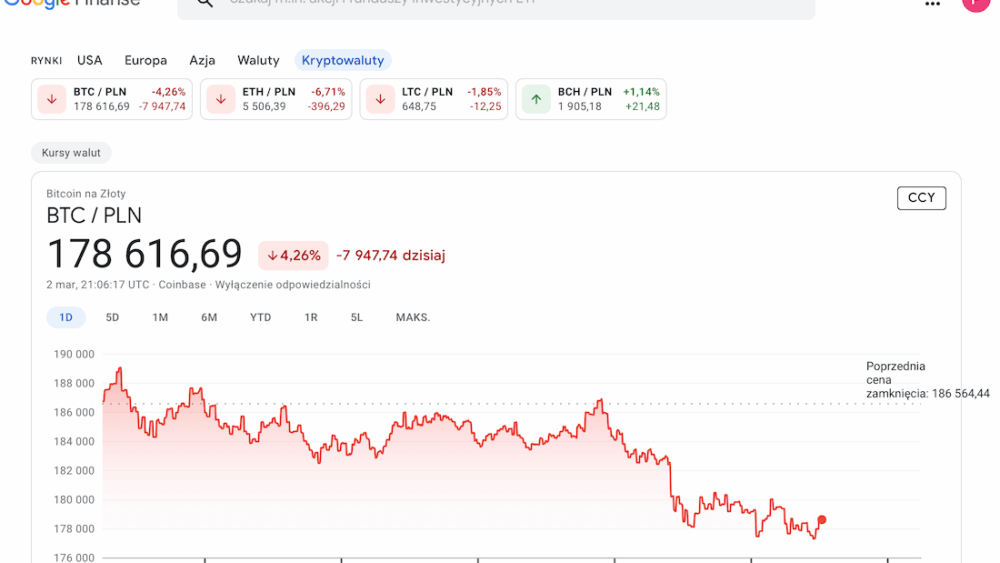This screenshot has width=1000, height=563.
Task: Click the CCY badge button
Action: click(922, 198)
